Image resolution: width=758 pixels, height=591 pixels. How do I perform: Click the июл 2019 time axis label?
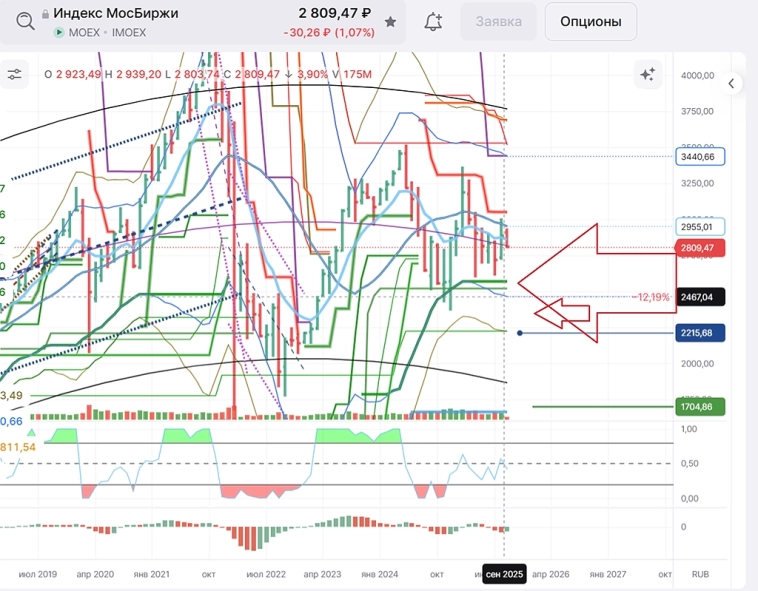tap(38, 574)
